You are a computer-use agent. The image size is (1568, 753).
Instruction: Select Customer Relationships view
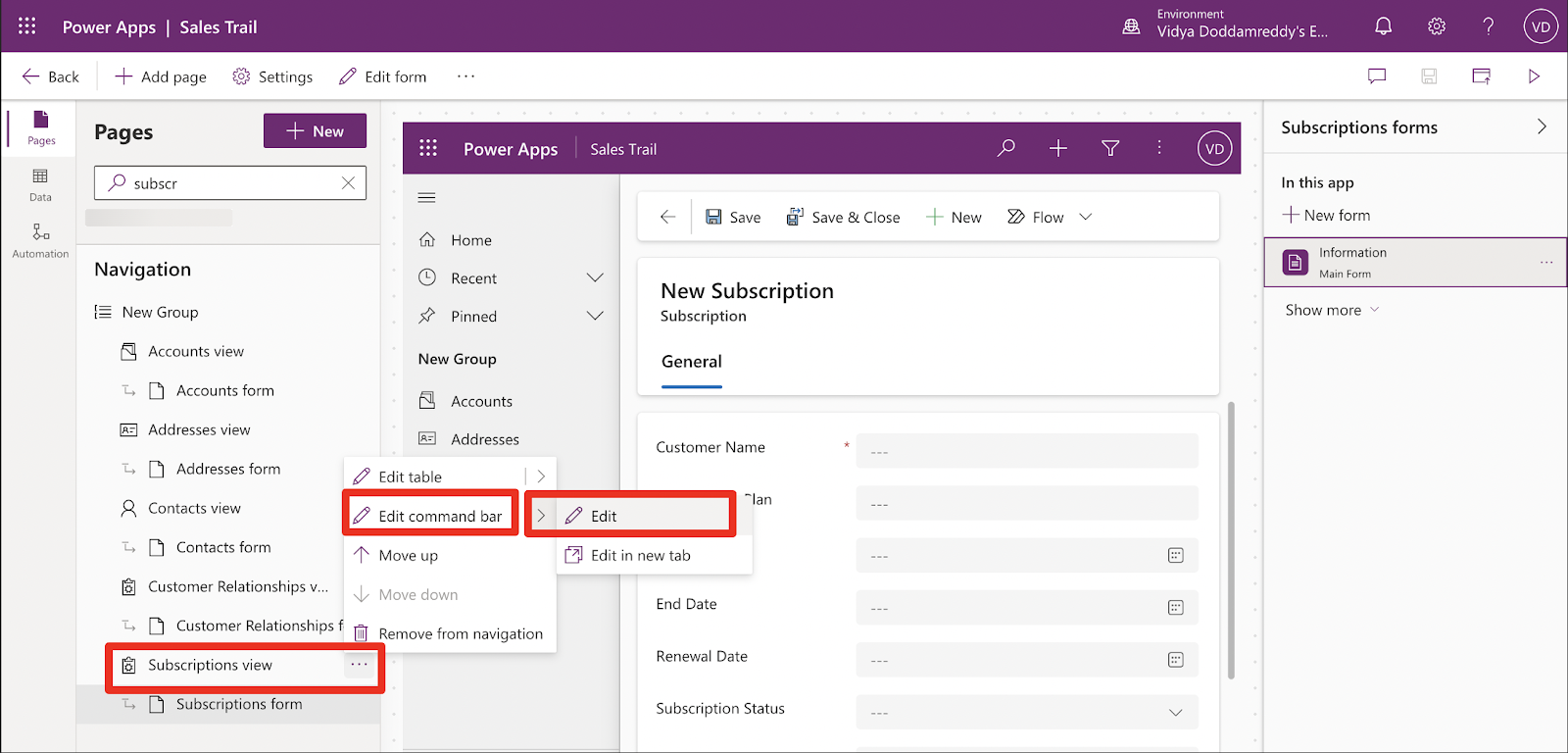238,586
